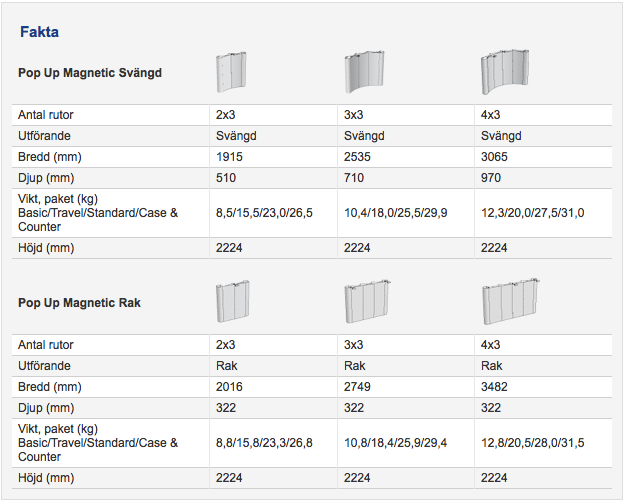The height and width of the screenshot is (502, 624).
Task: Click the 970 depth value
Action: [491, 178]
